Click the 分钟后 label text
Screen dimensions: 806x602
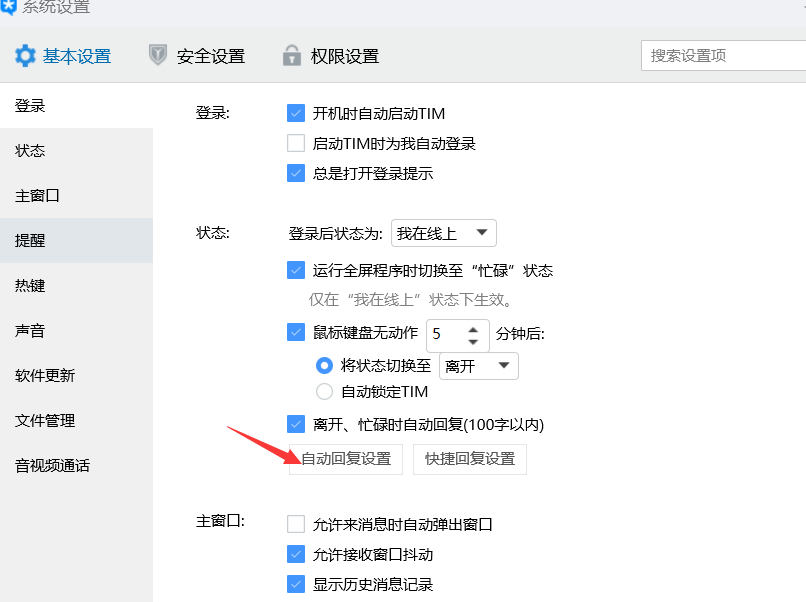[520, 334]
